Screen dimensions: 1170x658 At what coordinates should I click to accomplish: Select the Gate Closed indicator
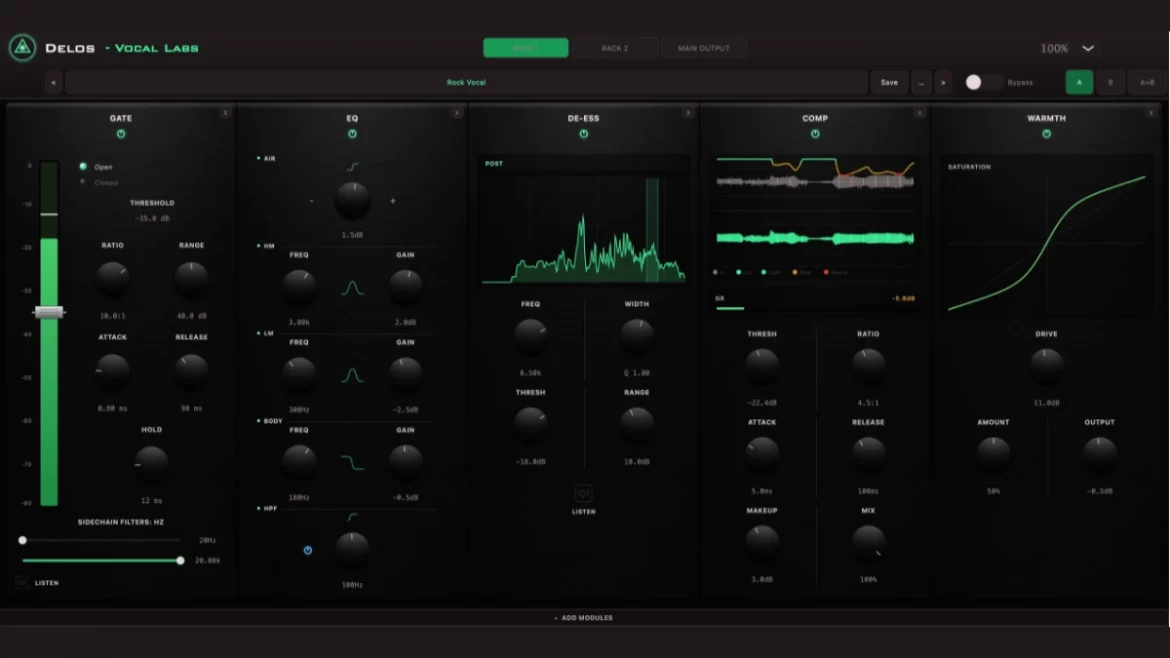coord(83,182)
